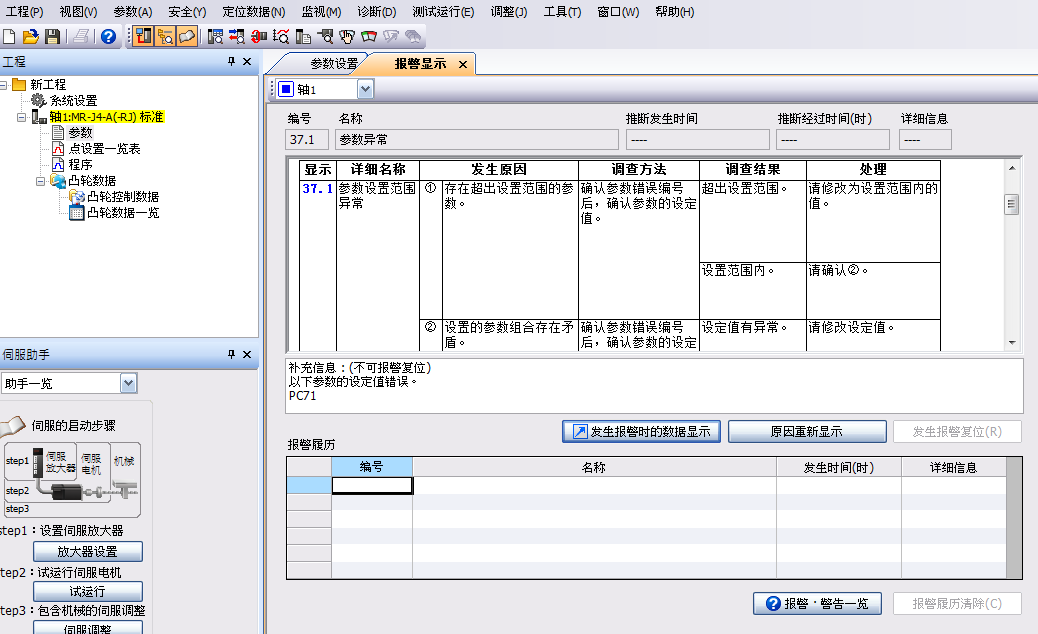Save project with the floppy disk icon
This screenshot has width=1038, height=634.
click(x=52, y=37)
